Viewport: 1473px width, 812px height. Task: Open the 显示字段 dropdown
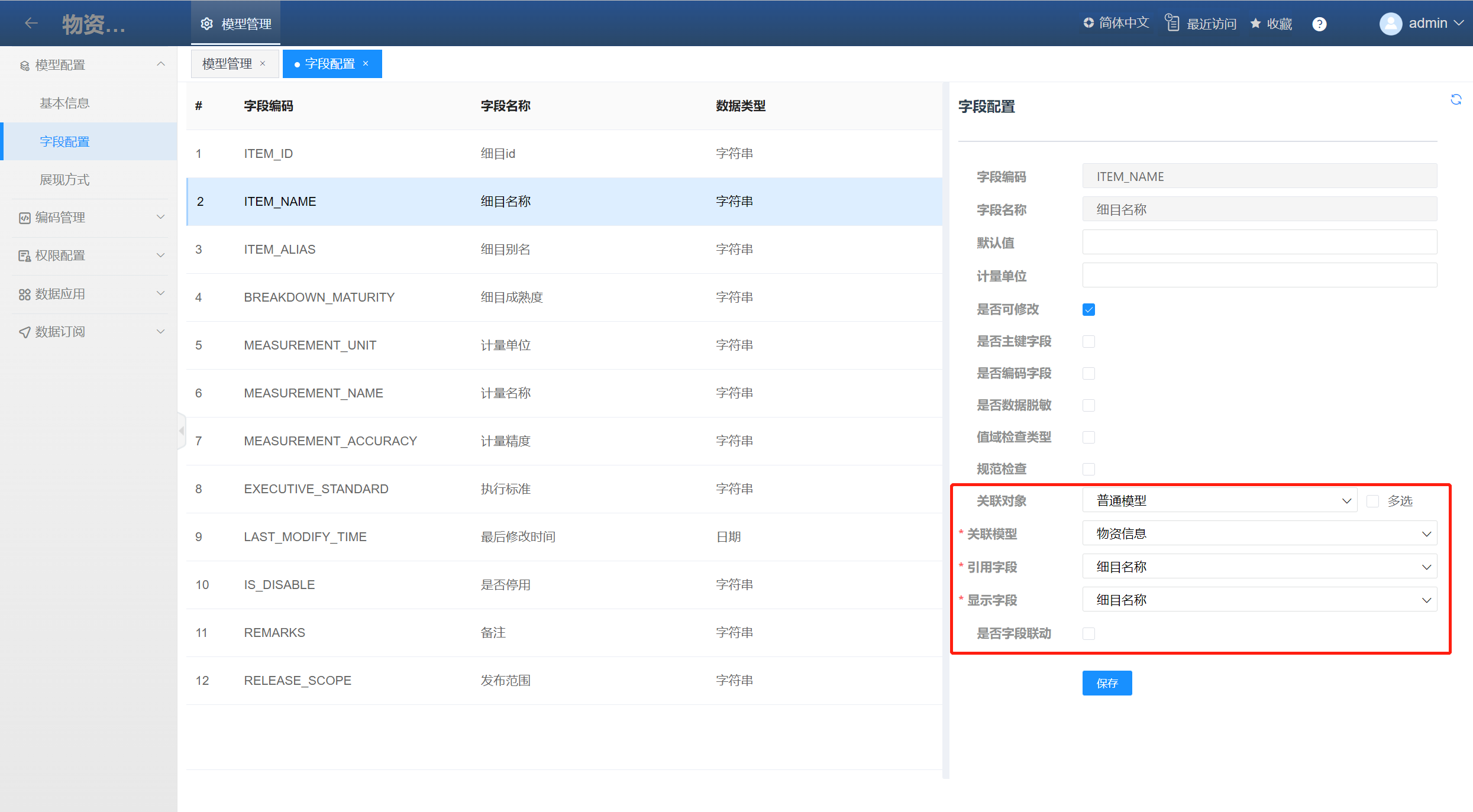1259,600
